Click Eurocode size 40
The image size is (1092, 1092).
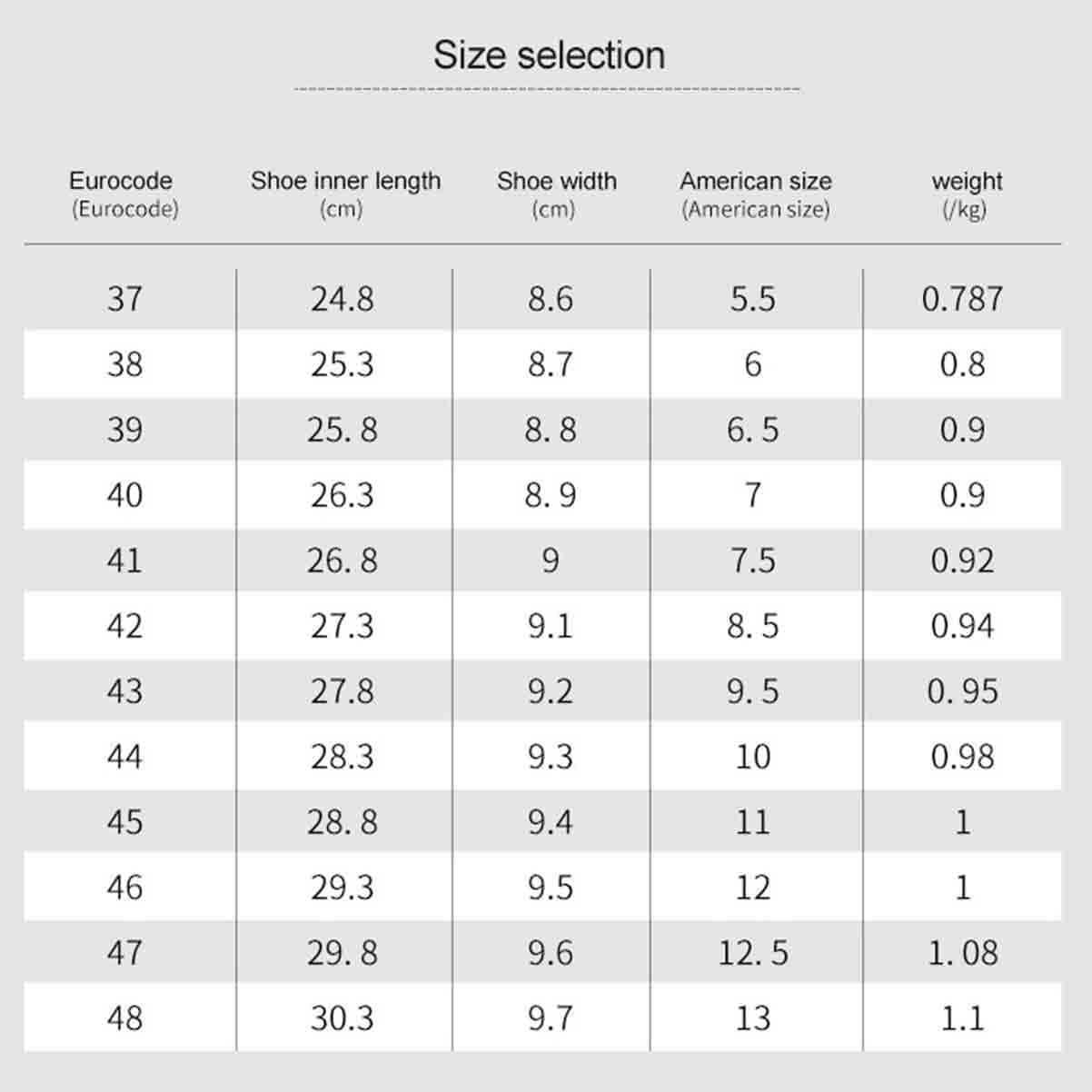(x=124, y=495)
